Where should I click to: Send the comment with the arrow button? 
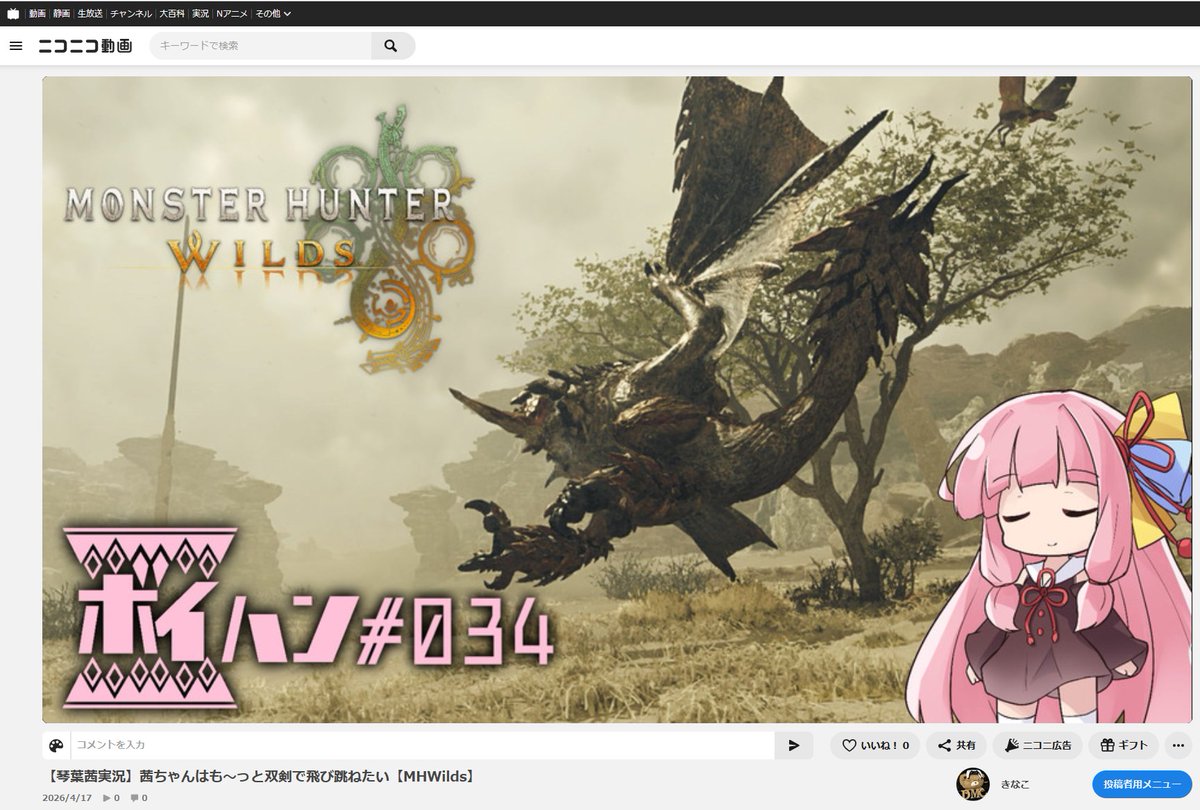pos(794,745)
